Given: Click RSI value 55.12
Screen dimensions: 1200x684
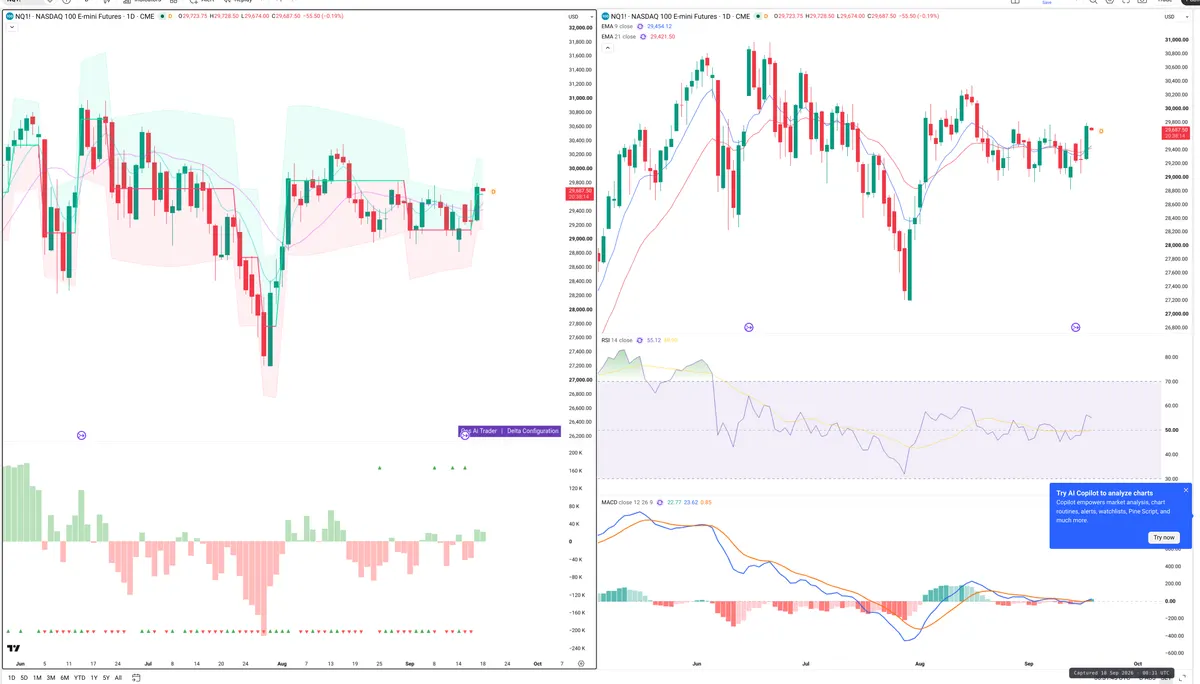Looking at the screenshot, I should (654, 340).
